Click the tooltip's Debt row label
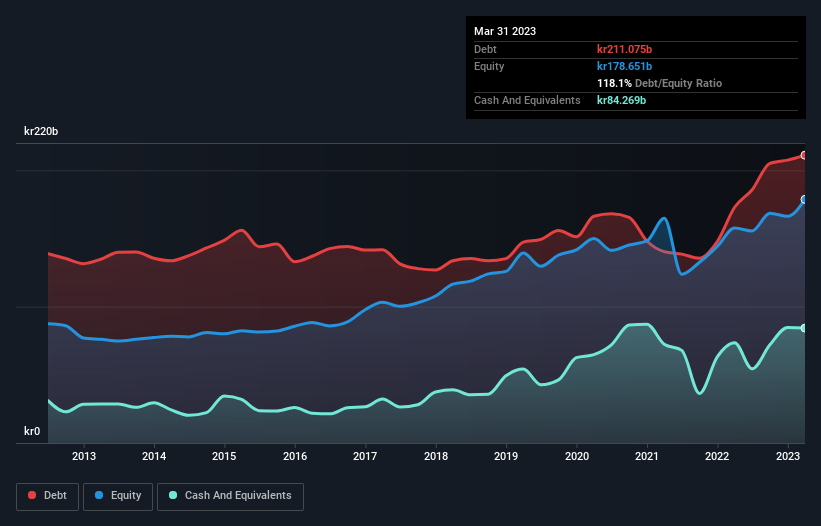The height and width of the screenshot is (526, 821). pos(485,49)
